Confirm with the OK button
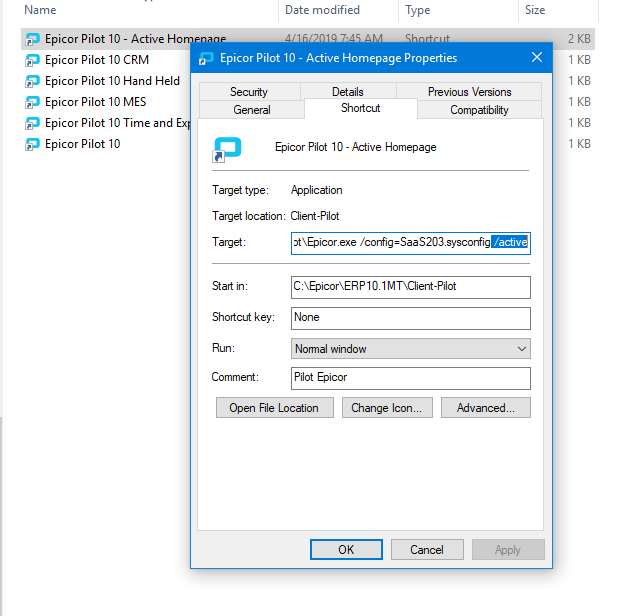This screenshot has height=616, width=631. [346, 549]
